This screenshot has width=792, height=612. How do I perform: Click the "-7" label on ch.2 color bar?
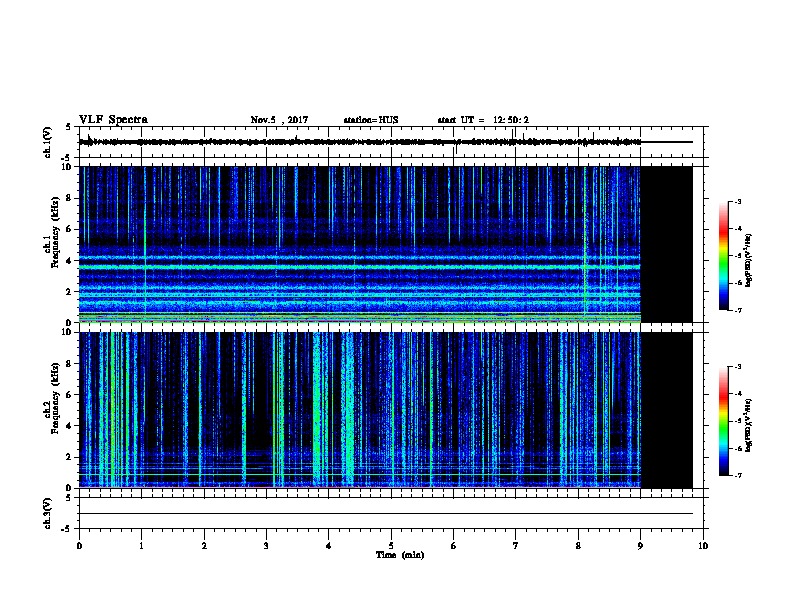pyautogui.click(x=738, y=475)
